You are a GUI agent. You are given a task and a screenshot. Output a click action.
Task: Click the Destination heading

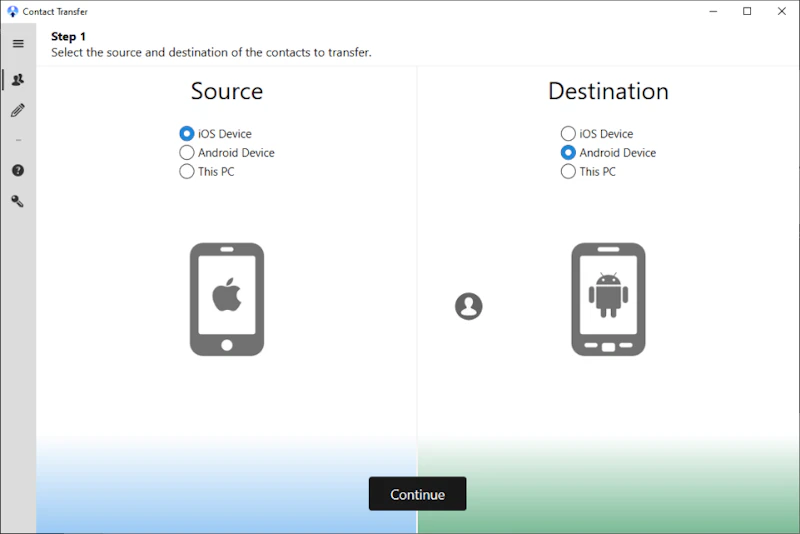click(608, 91)
